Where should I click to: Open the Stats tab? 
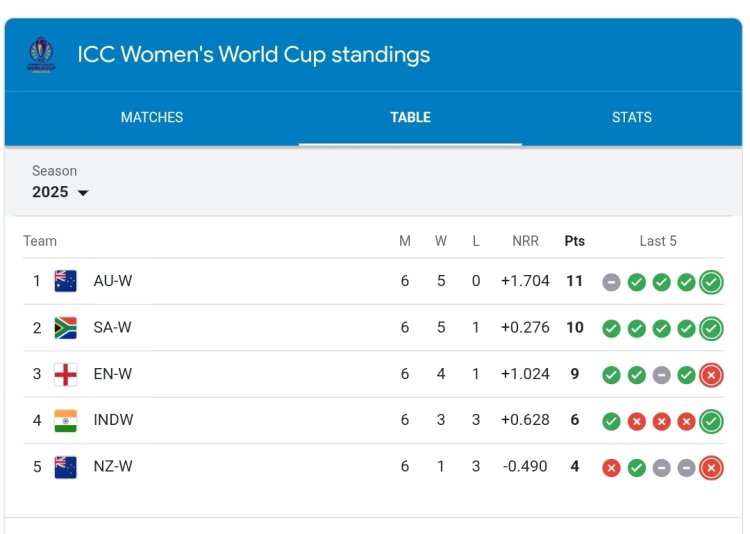tap(631, 117)
